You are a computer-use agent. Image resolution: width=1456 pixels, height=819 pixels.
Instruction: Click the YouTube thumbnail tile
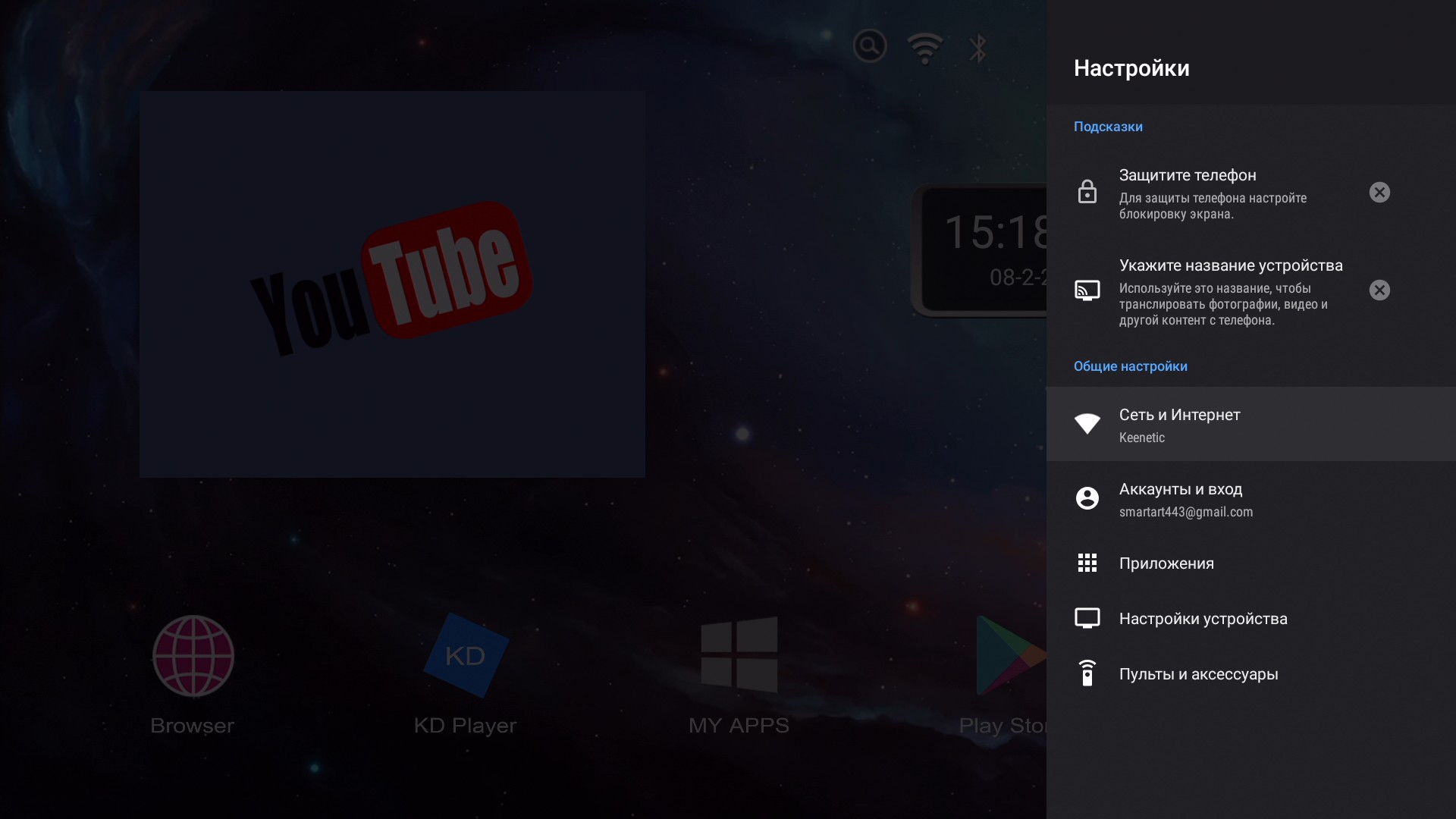(x=392, y=284)
